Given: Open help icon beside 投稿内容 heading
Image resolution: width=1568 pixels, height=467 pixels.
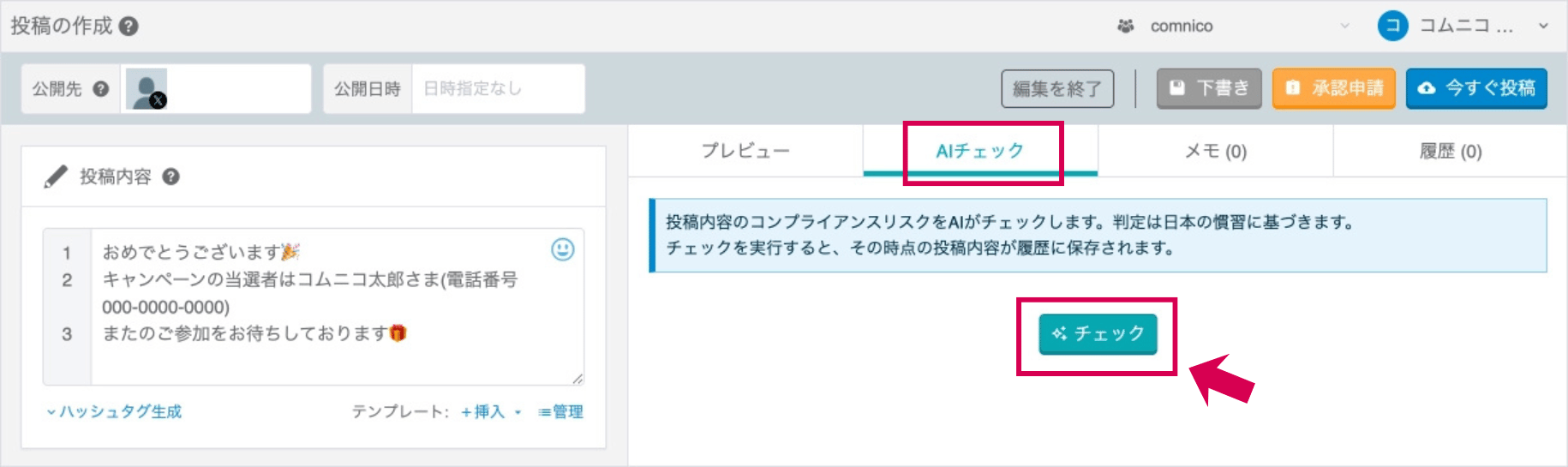Looking at the screenshot, I should tap(171, 177).
